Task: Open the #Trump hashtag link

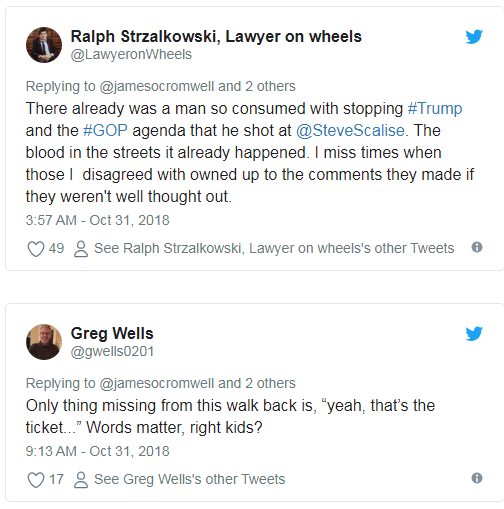Action: [x=435, y=109]
